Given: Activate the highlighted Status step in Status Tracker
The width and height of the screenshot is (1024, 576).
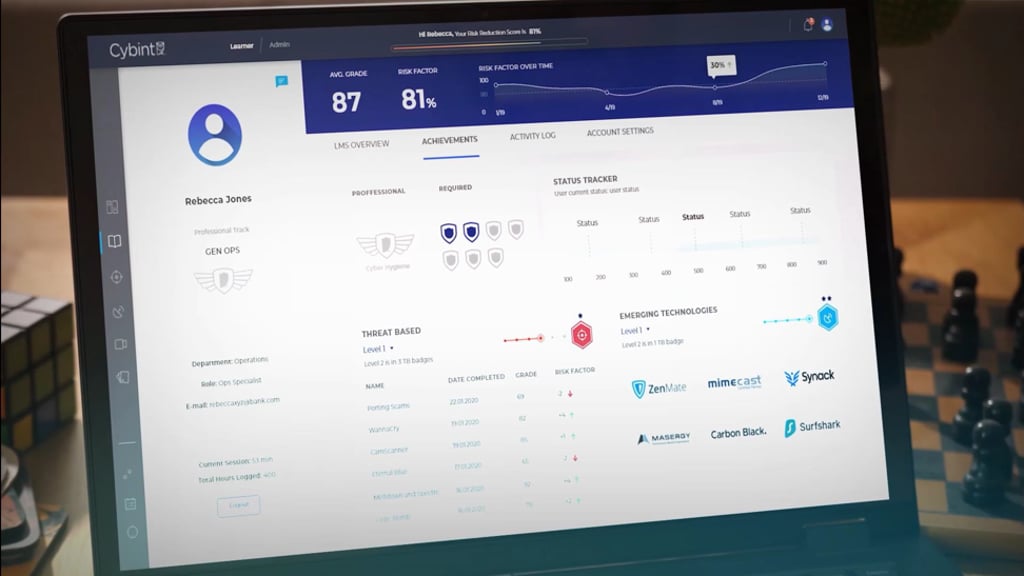Looking at the screenshot, I should pos(690,216).
